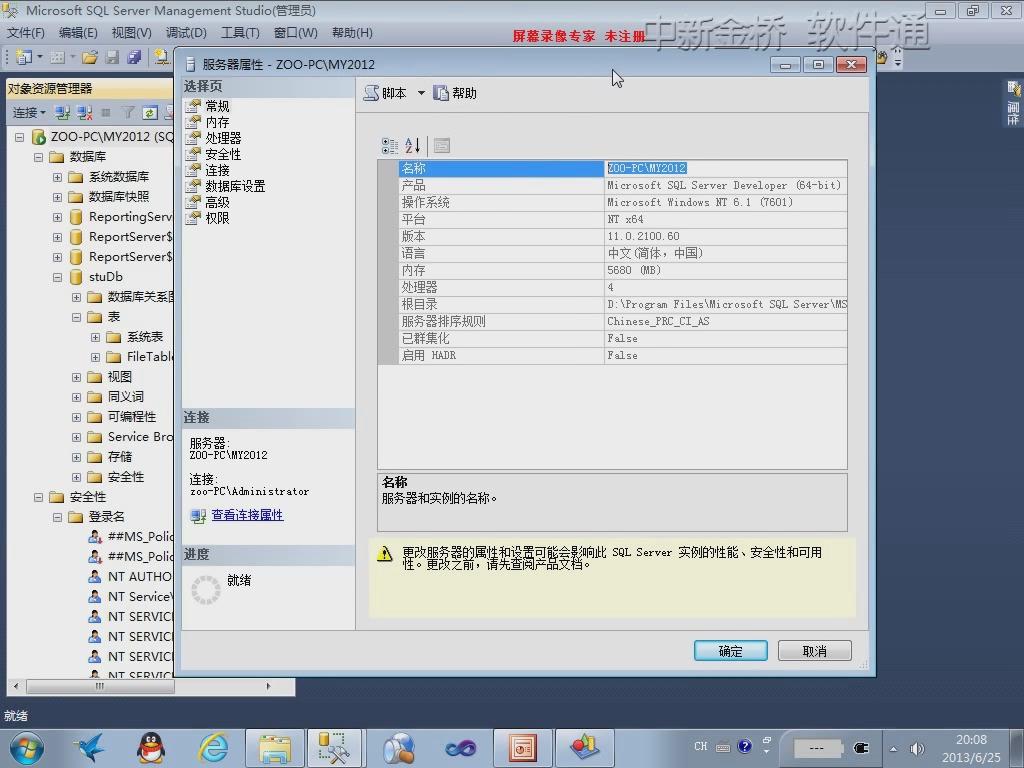Click the 取消 button
Viewport: 1024px width, 768px height.
(814, 651)
